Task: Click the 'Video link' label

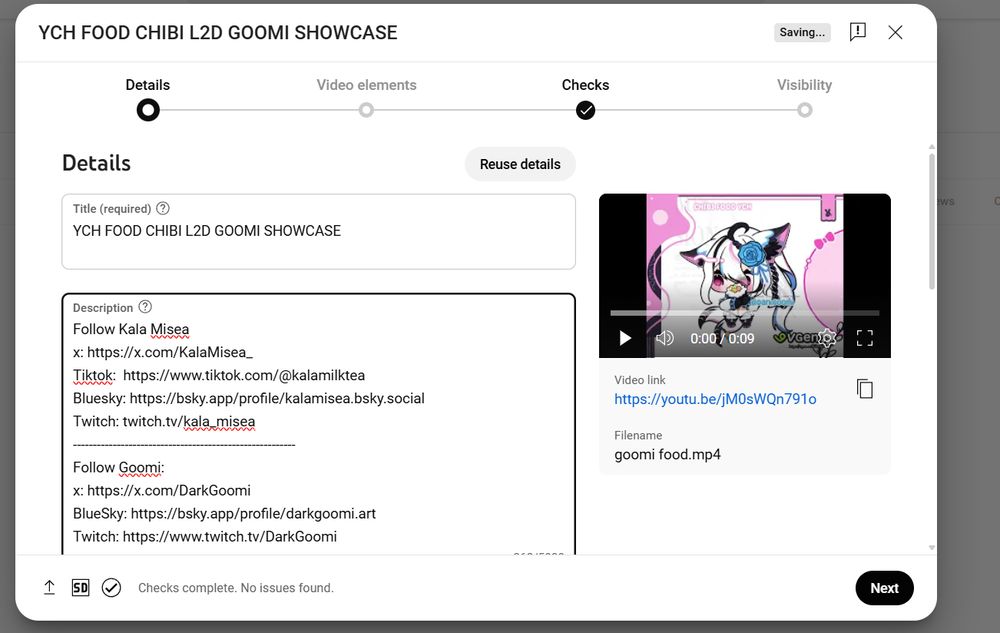Action: tap(640, 380)
